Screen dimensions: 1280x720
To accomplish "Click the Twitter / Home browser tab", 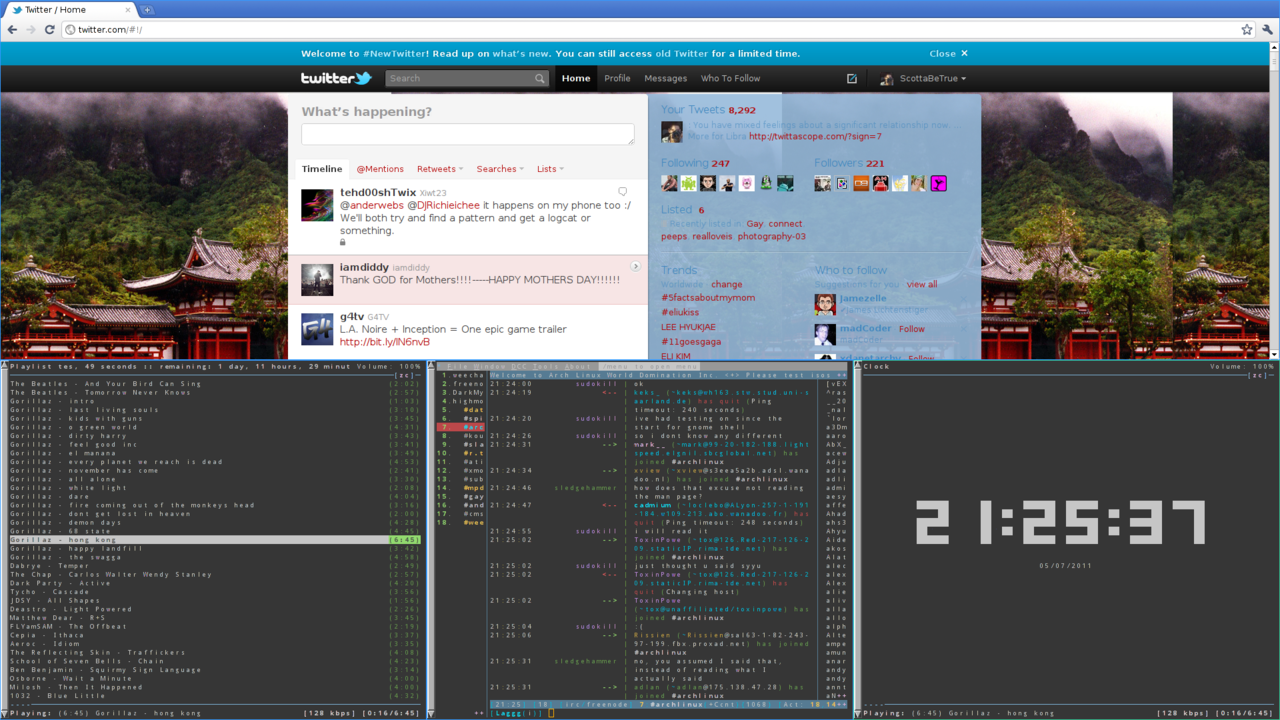I will click(x=68, y=10).
